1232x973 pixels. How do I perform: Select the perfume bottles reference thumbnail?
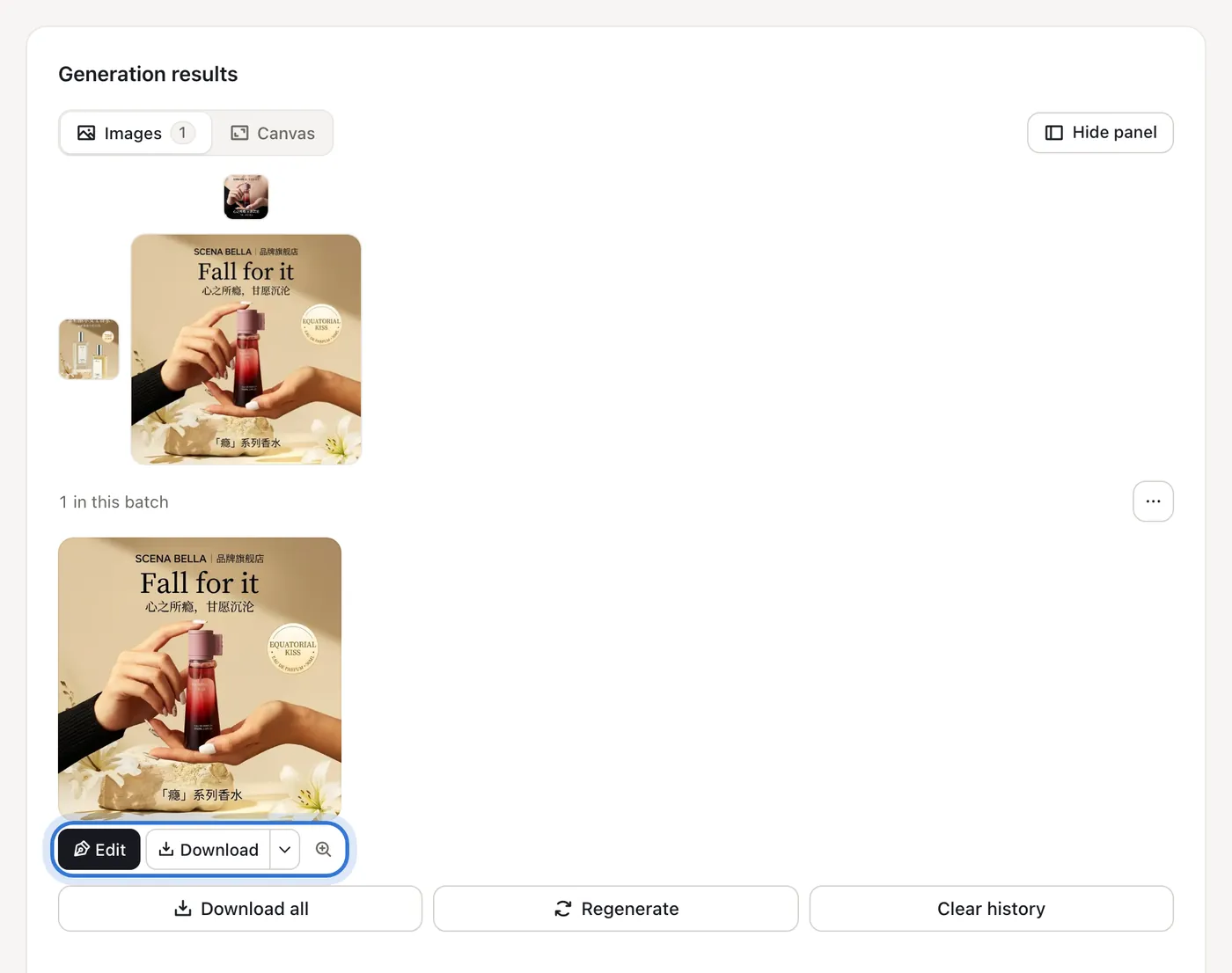89,349
